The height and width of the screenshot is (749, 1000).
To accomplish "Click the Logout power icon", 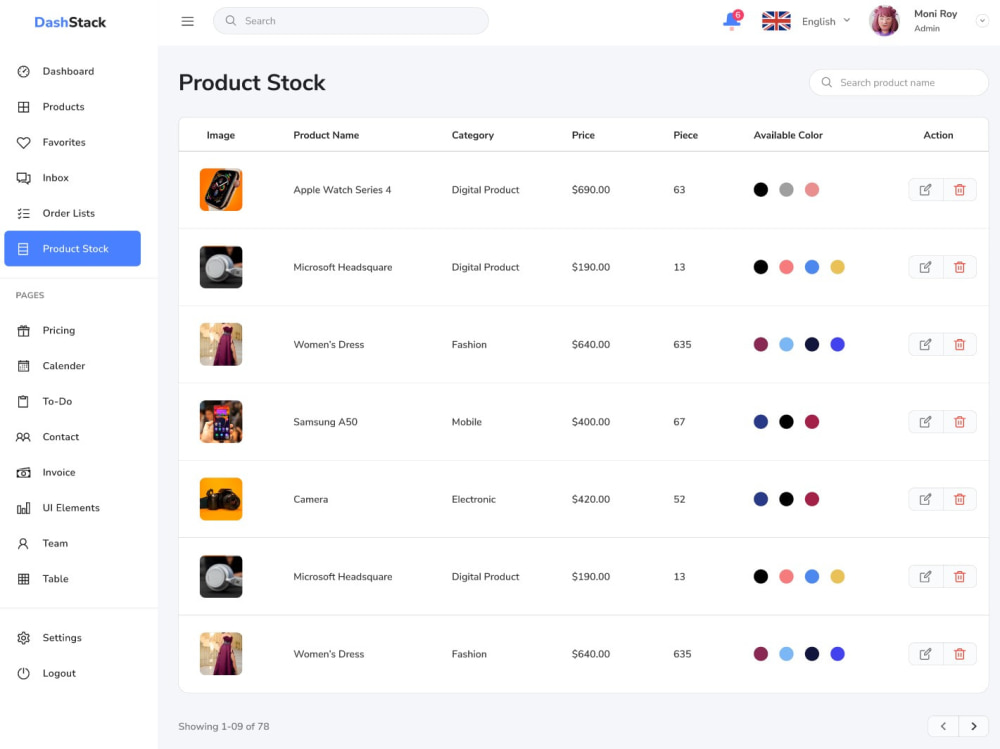I will [x=24, y=673].
